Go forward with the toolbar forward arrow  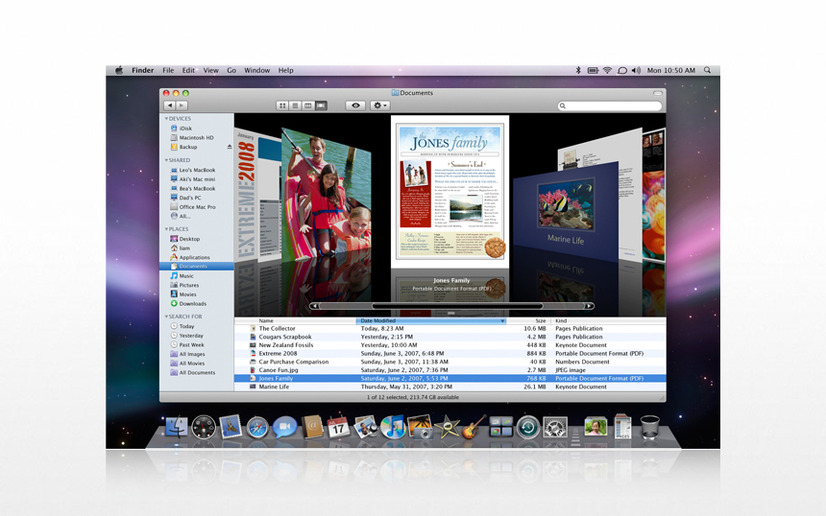(x=182, y=106)
